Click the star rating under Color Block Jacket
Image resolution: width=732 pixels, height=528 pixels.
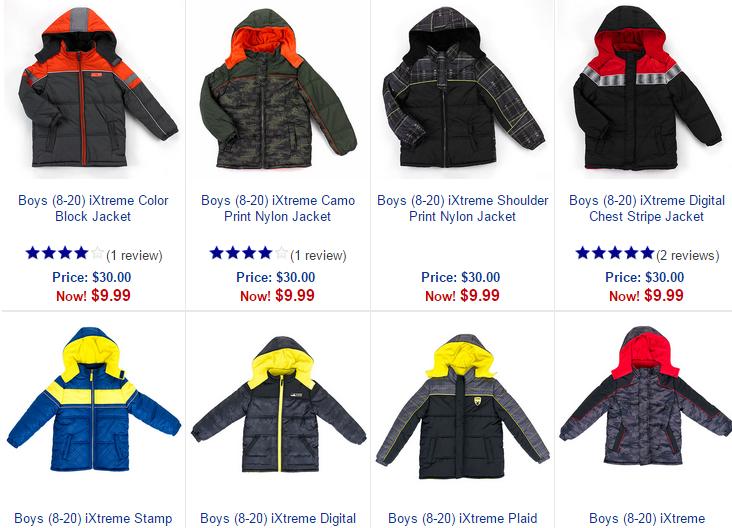pos(64,253)
